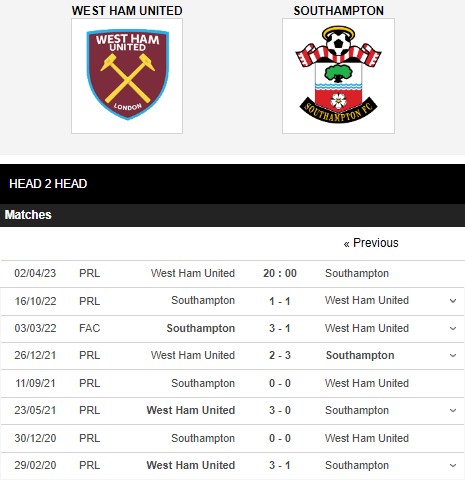
Task: Expand the 16/10/22 match details chevron
Action: 453,301
